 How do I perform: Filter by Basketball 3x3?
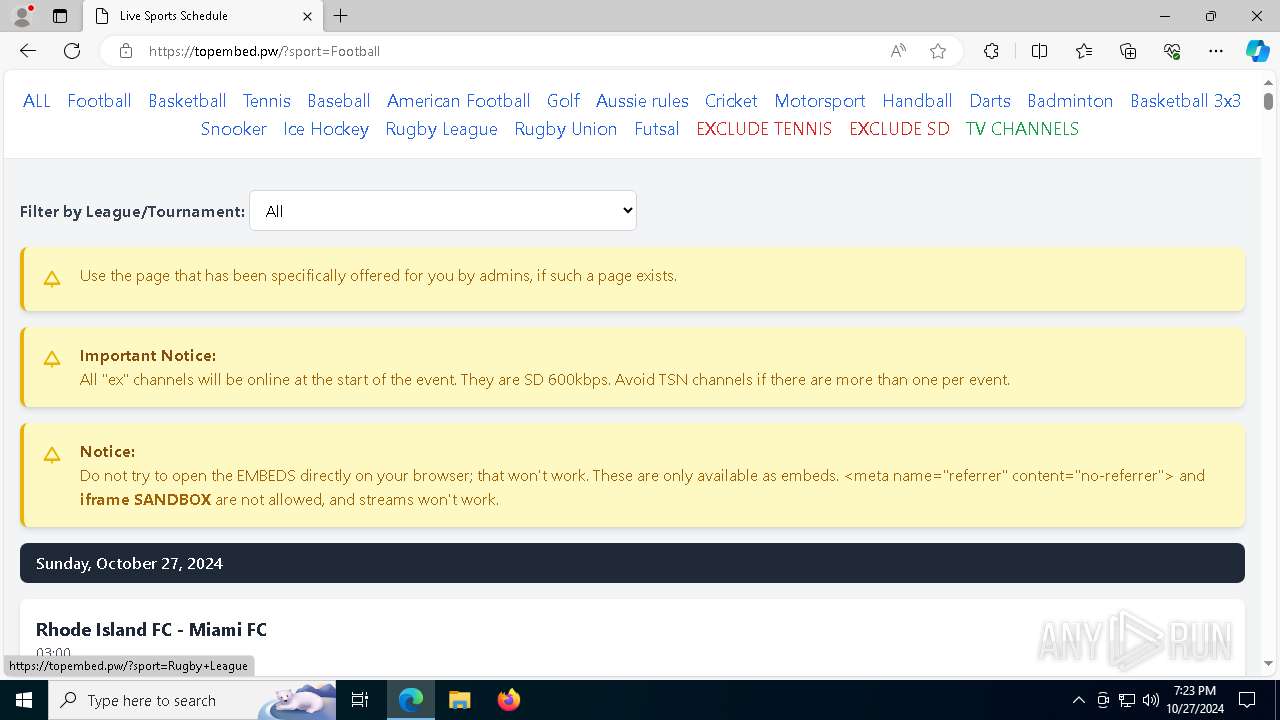(x=1185, y=101)
